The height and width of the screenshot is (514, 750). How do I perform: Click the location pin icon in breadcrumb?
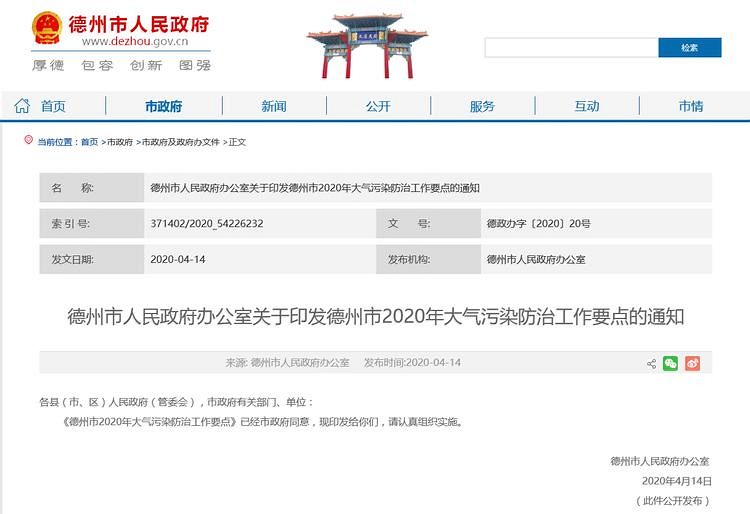pos(29,141)
